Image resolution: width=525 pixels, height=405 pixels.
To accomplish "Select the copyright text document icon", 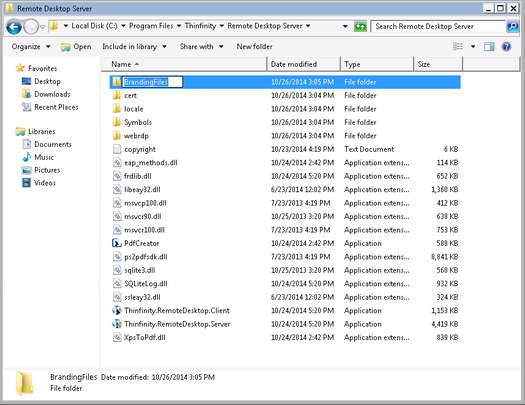I will [117, 149].
